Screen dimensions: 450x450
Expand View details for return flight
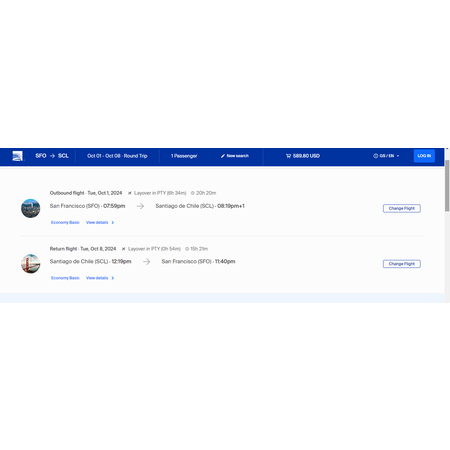click(x=100, y=278)
